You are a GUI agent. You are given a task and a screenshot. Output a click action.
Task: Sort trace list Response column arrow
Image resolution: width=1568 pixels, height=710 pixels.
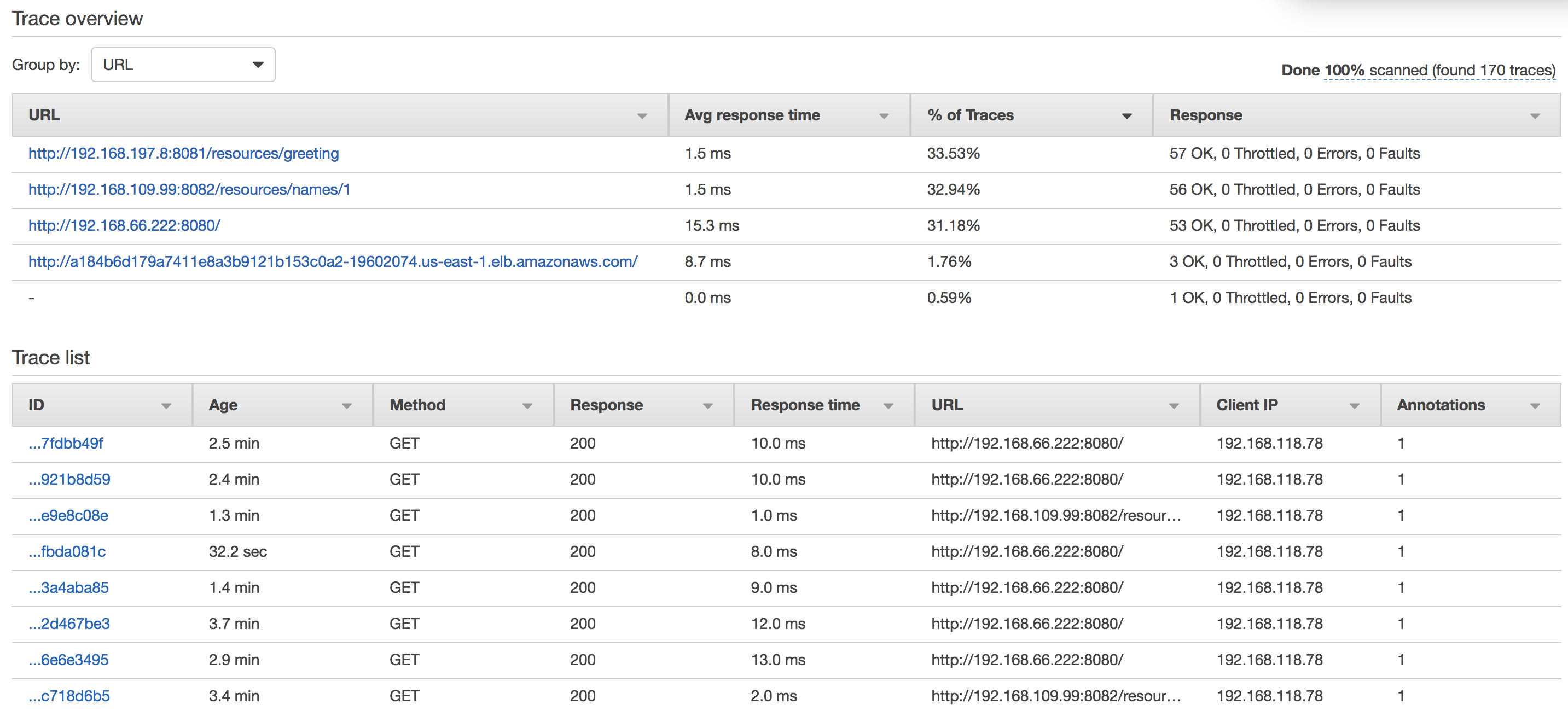707,406
